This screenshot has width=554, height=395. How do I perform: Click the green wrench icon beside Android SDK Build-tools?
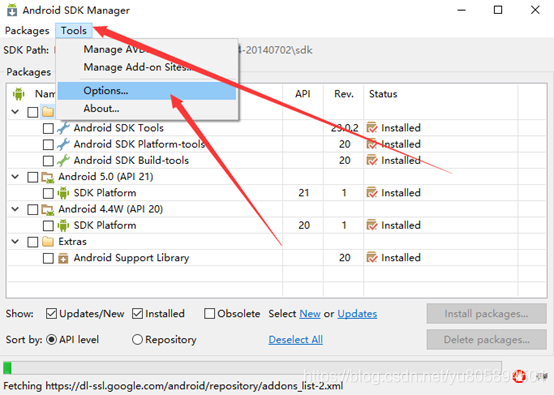pos(63,160)
